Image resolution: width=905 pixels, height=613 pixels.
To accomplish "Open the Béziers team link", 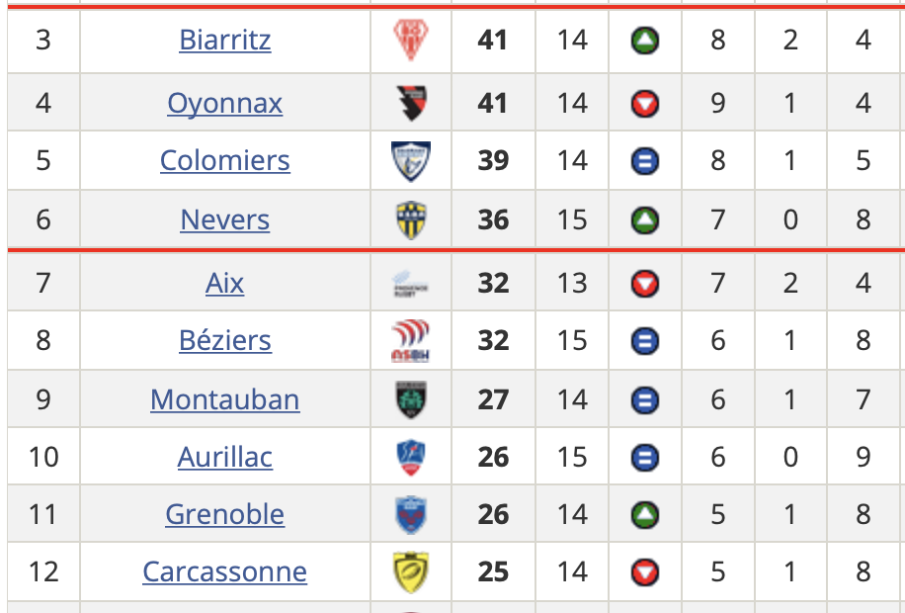I will pyautogui.click(x=225, y=340).
